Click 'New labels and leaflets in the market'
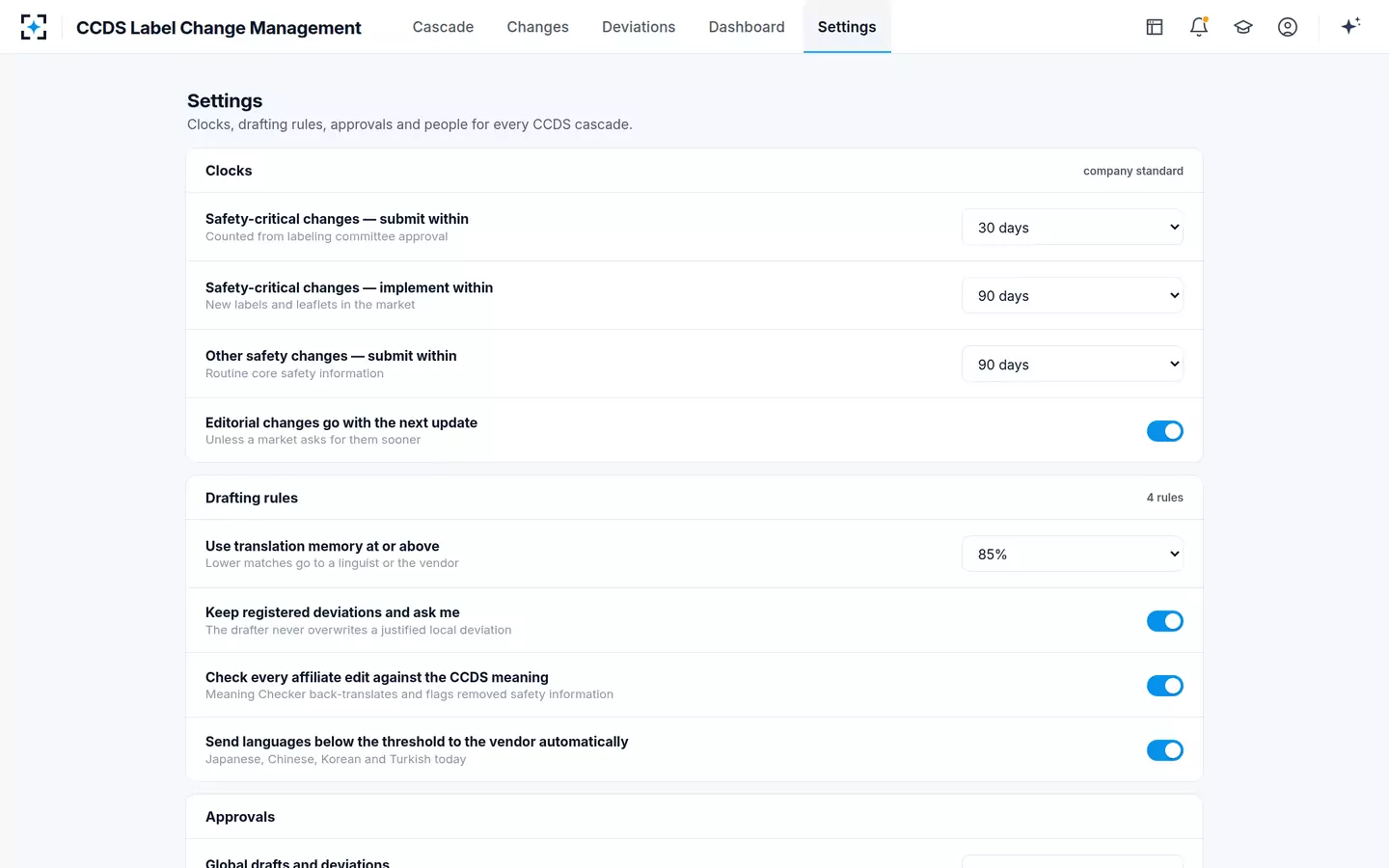The image size is (1389, 868). 310,305
